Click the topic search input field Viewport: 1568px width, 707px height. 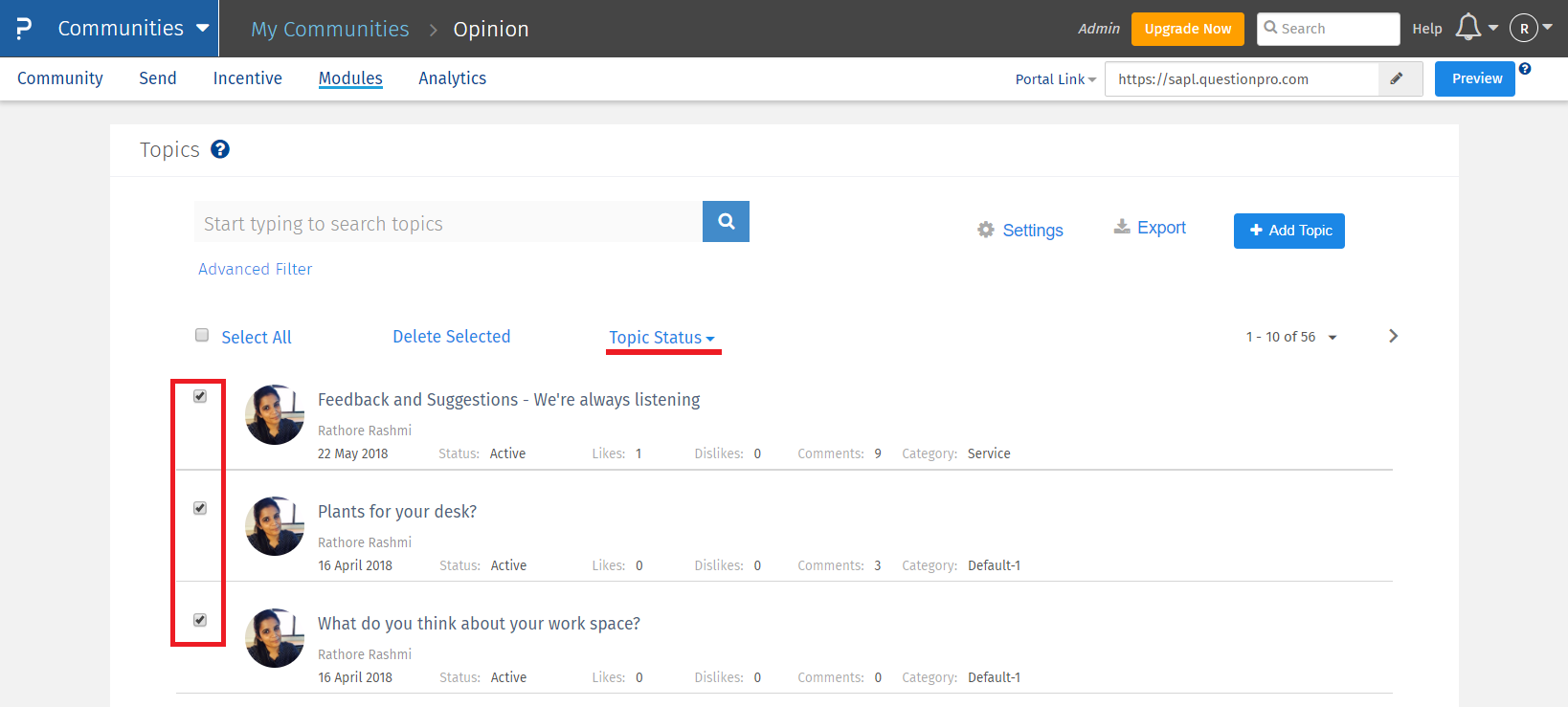[448, 223]
